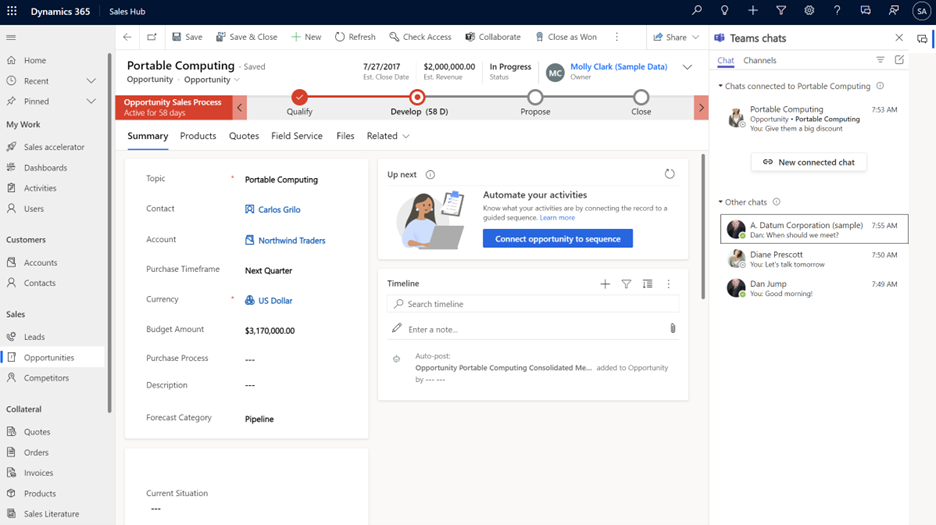The image size is (936, 525).
Task: Move to previous process stage arrow
Action: [239, 108]
